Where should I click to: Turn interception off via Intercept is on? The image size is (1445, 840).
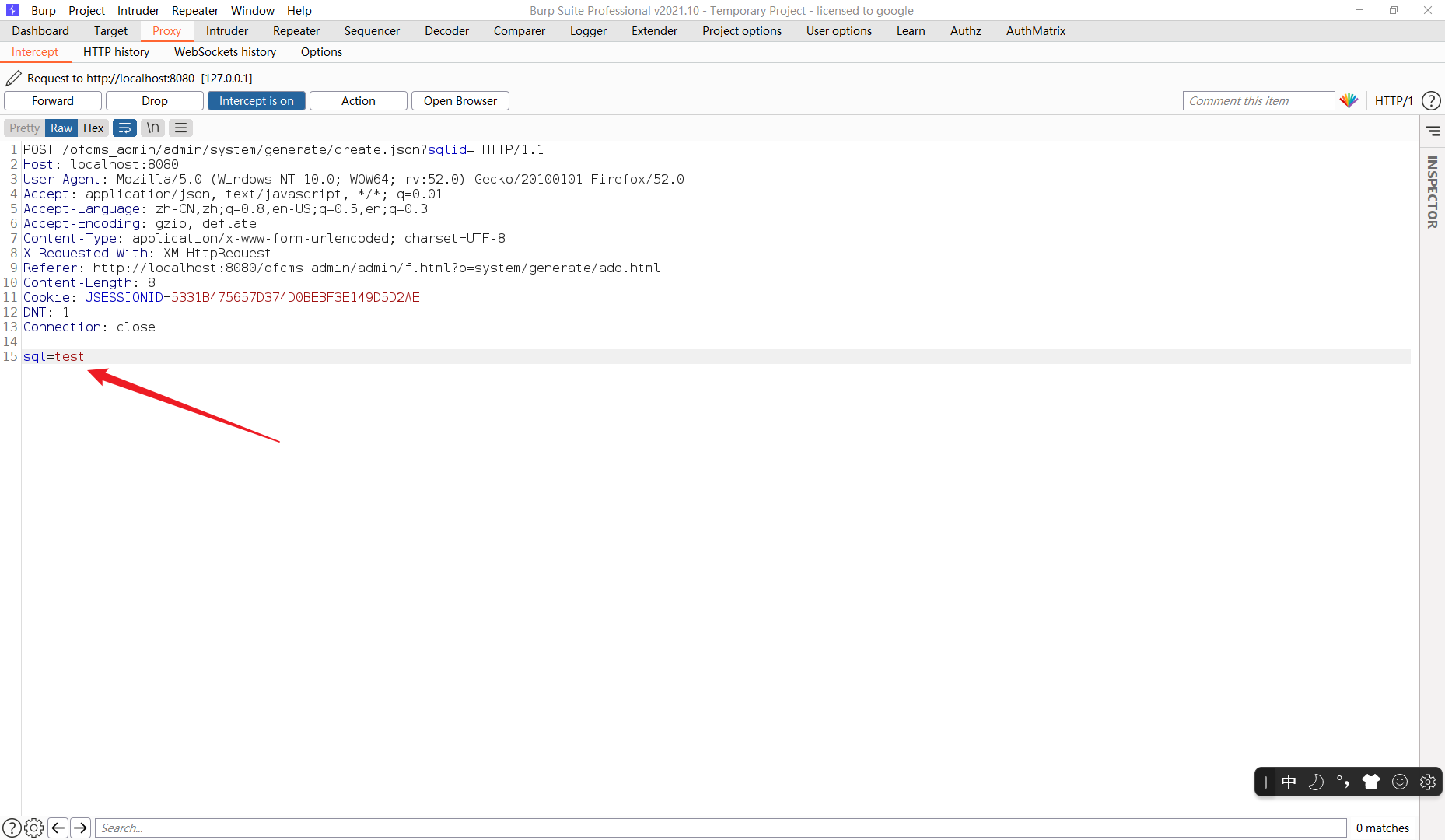click(256, 100)
